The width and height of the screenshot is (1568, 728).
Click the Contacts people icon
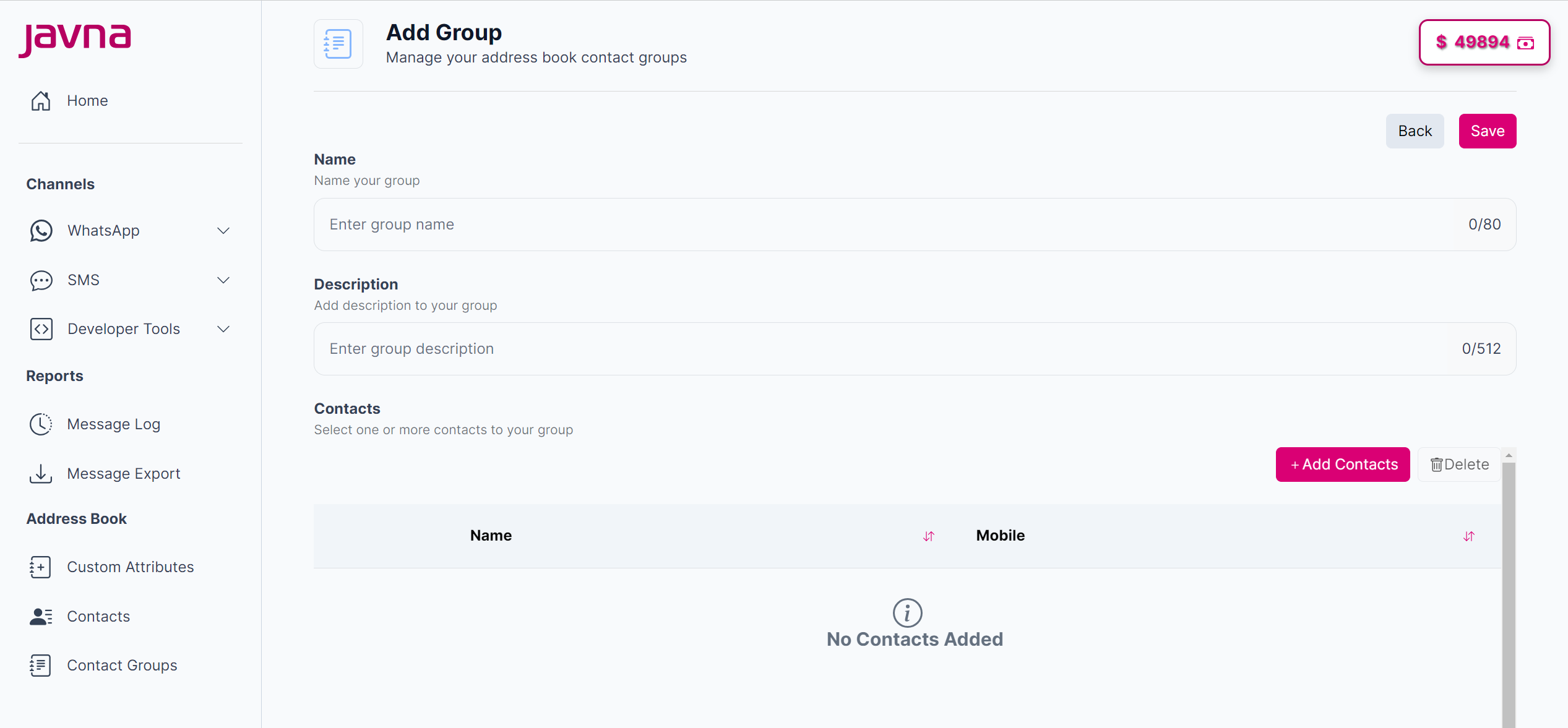coord(40,616)
